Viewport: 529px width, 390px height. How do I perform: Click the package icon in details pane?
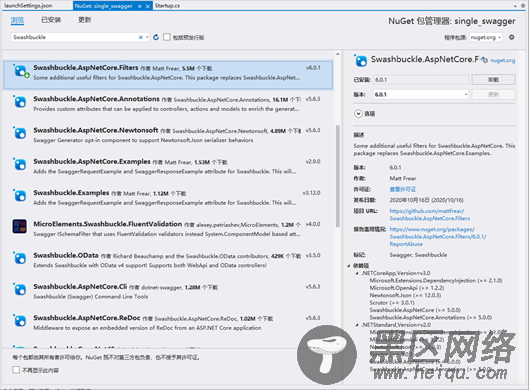[x=361, y=61]
